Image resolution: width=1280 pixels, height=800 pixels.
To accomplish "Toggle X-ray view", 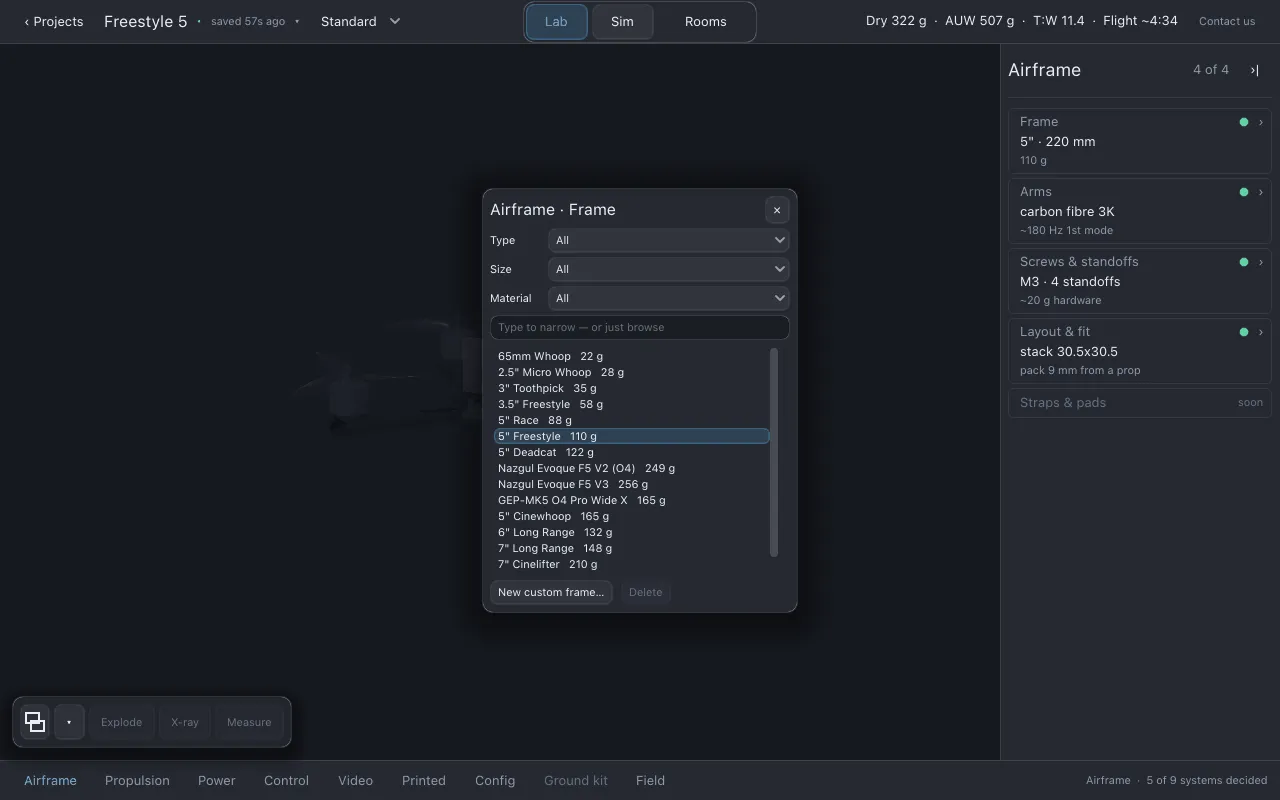I will coord(185,722).
